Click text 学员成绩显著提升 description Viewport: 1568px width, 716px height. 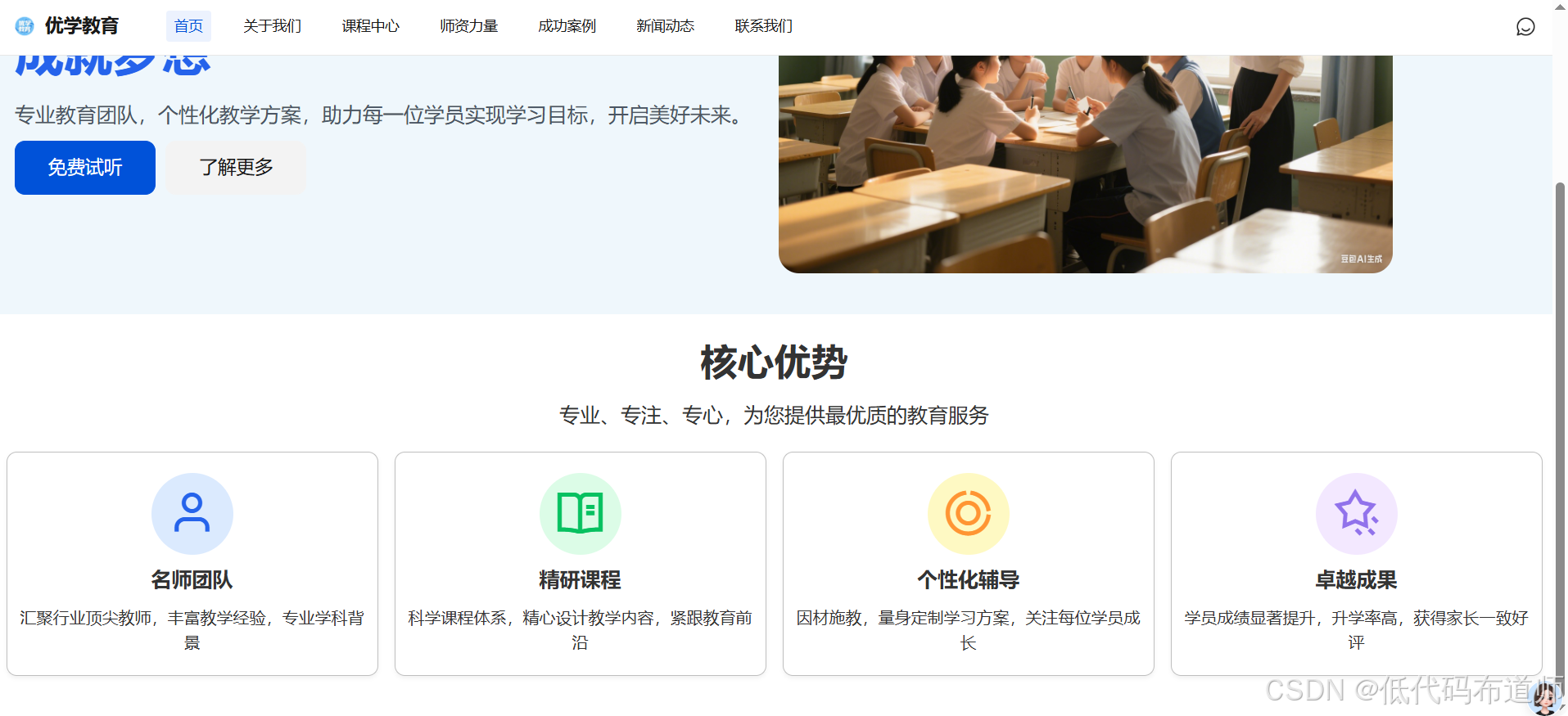point(1357,630)
